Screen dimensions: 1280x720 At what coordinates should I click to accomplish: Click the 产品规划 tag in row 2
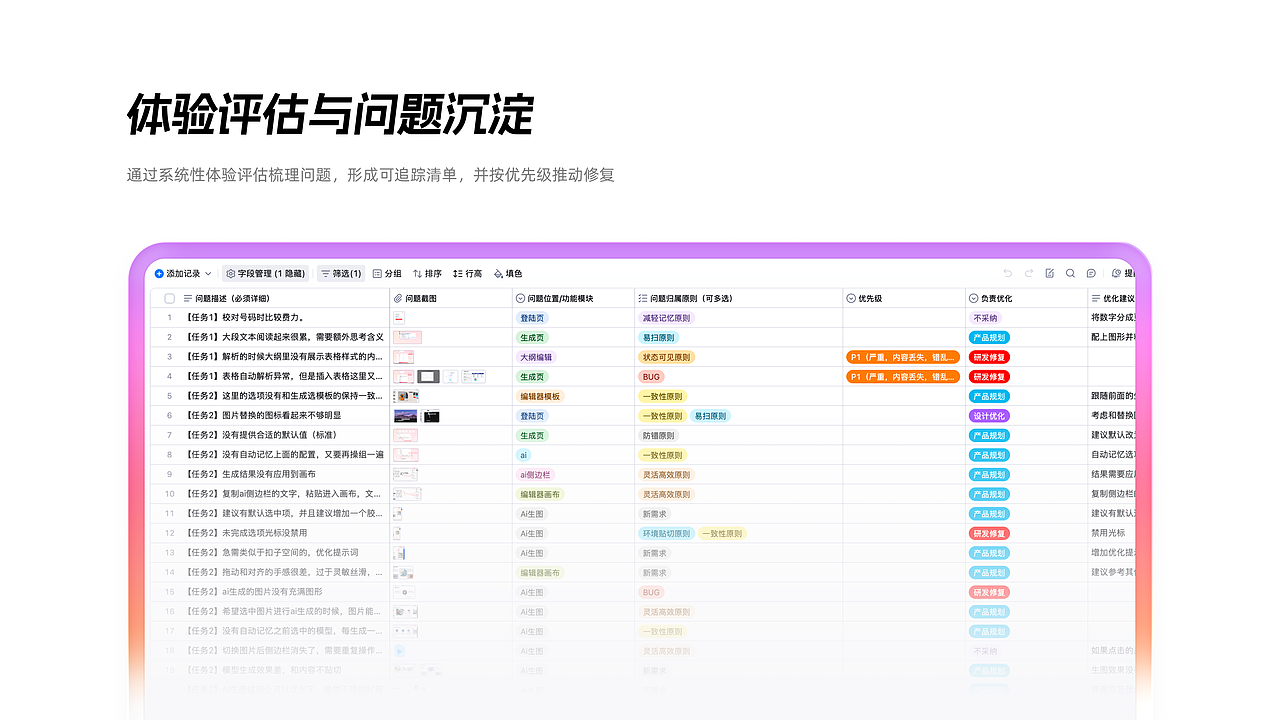point(990,337)
